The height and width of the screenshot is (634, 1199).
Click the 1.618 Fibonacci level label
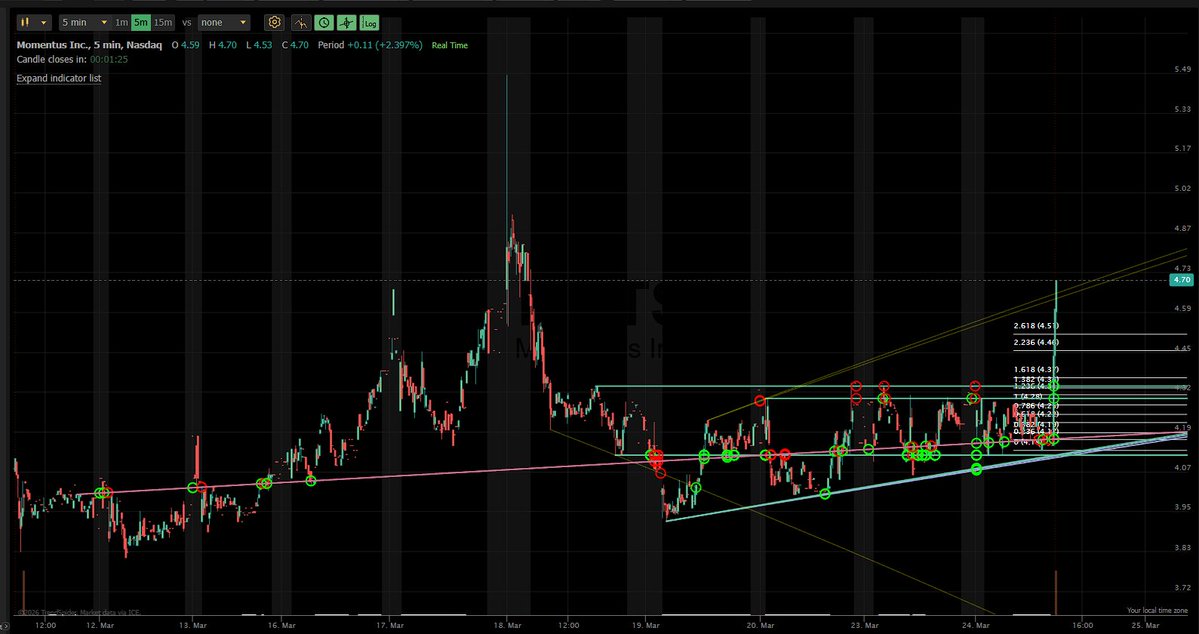[1036, 369]
